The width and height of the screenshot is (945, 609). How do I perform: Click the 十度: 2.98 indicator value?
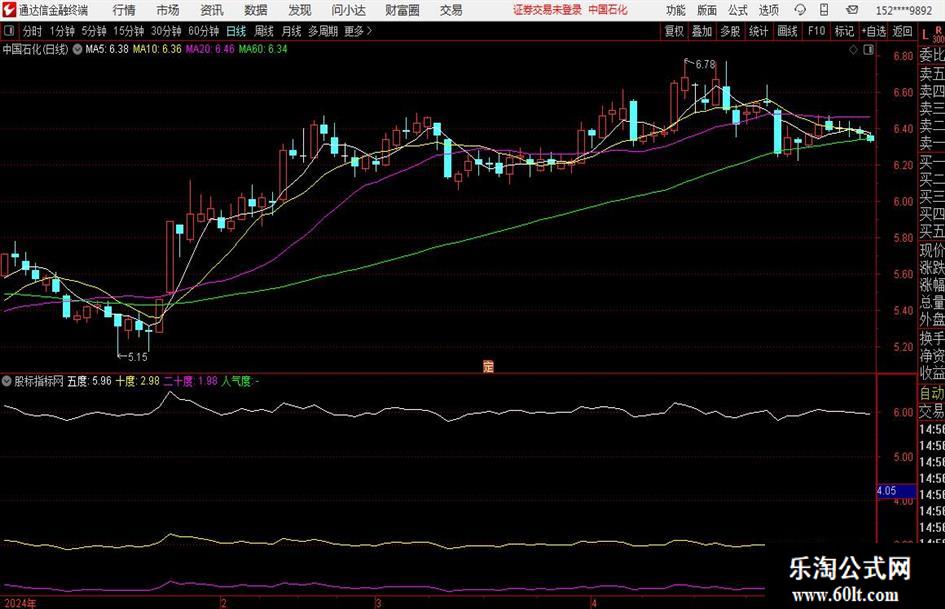(137, 381)
